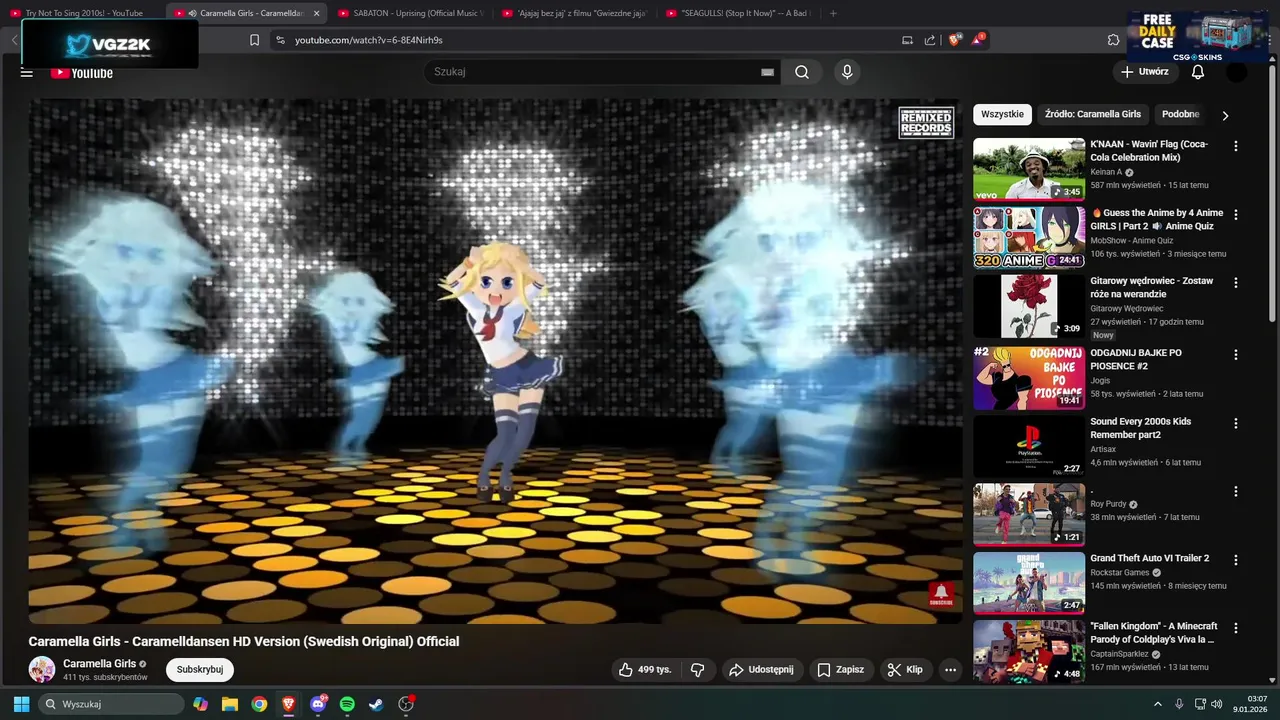Toggle the tray microphone icon
The width and height of the screenshot is (1280, 720).
pyautogui.click(x=1179, y=704)
